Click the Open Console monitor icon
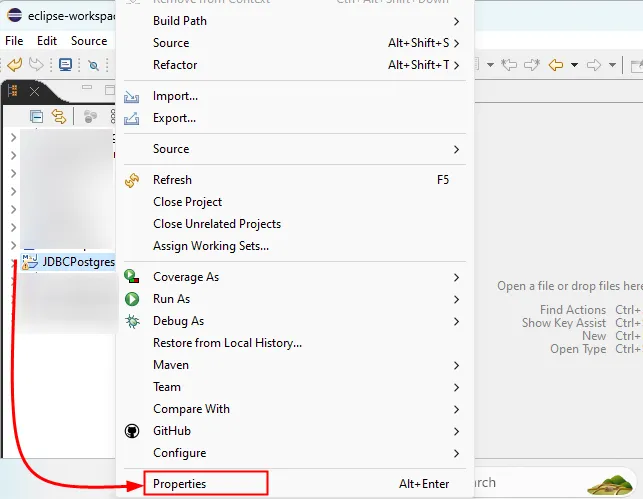 tap(65, 65)
